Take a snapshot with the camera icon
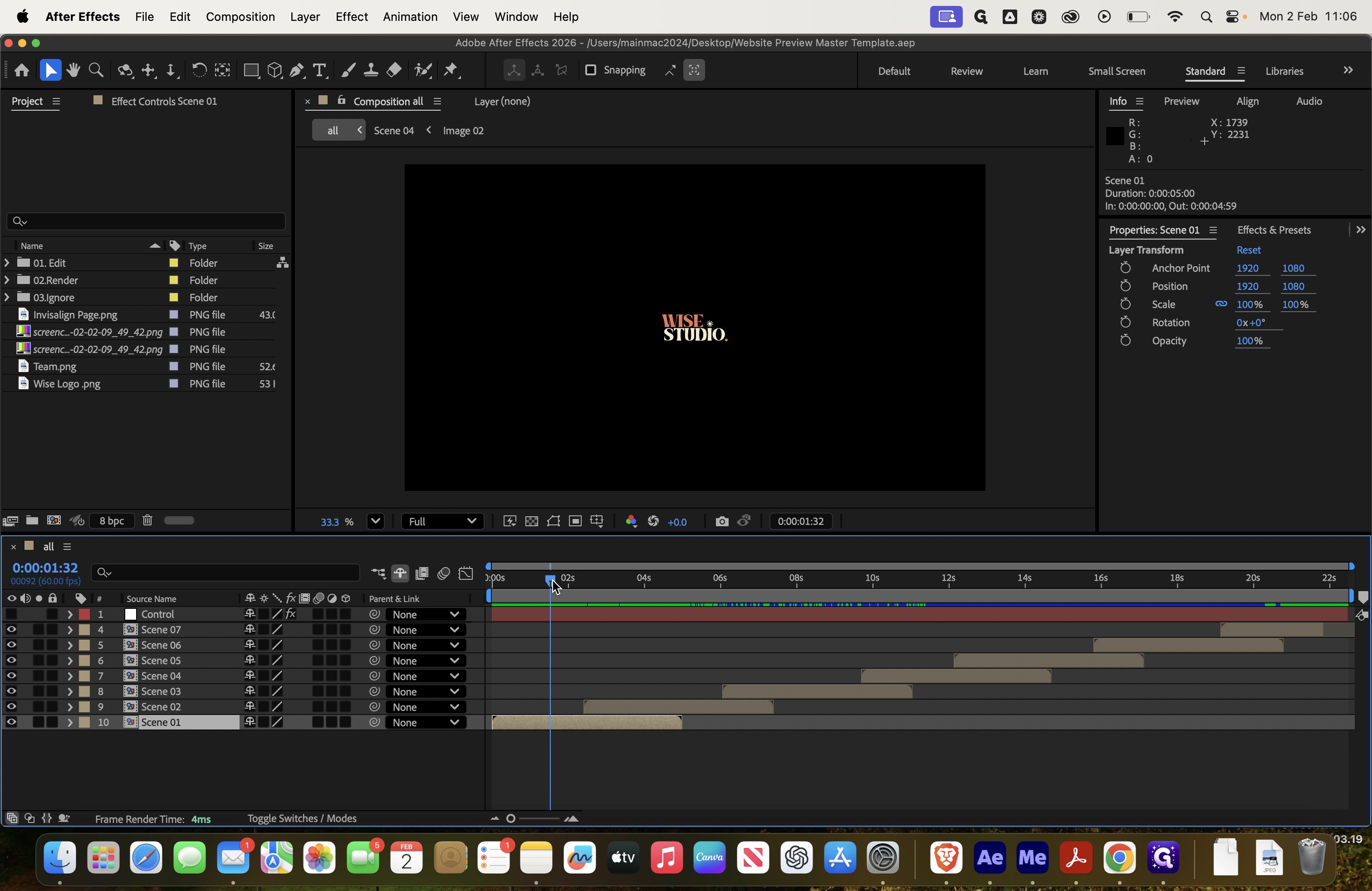 tap(721, 521)
